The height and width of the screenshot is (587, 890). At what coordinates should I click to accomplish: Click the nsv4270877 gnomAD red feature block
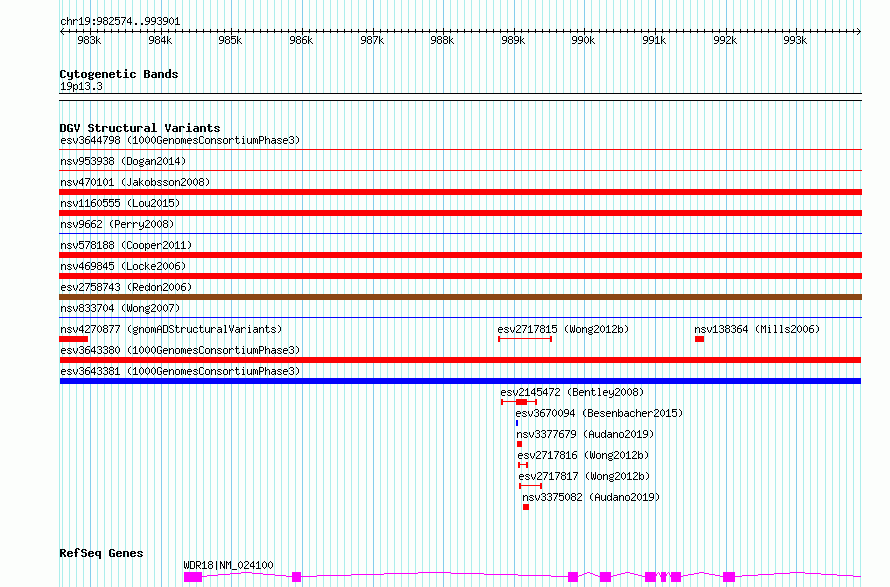[74, 339]
